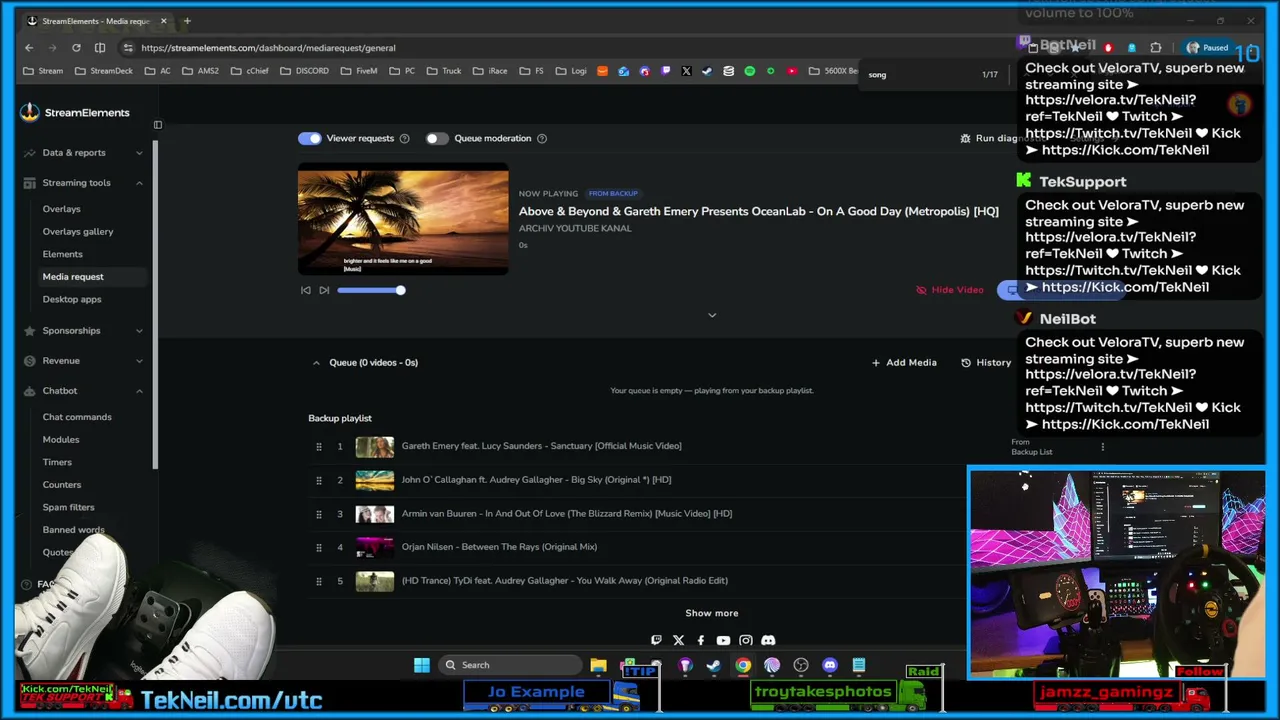Open Windows Start menu
1280x720 pixels.
pyautogui.click(x=422, y=666)
